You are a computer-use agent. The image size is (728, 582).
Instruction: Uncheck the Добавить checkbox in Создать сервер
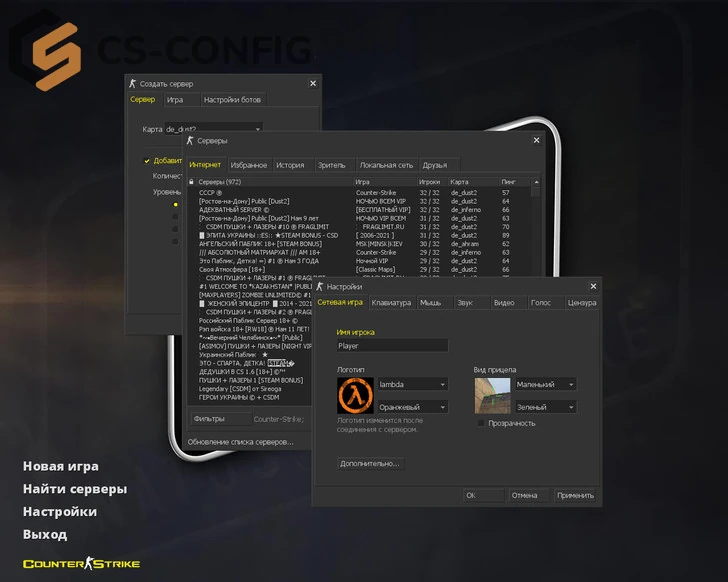click(146, 160)
